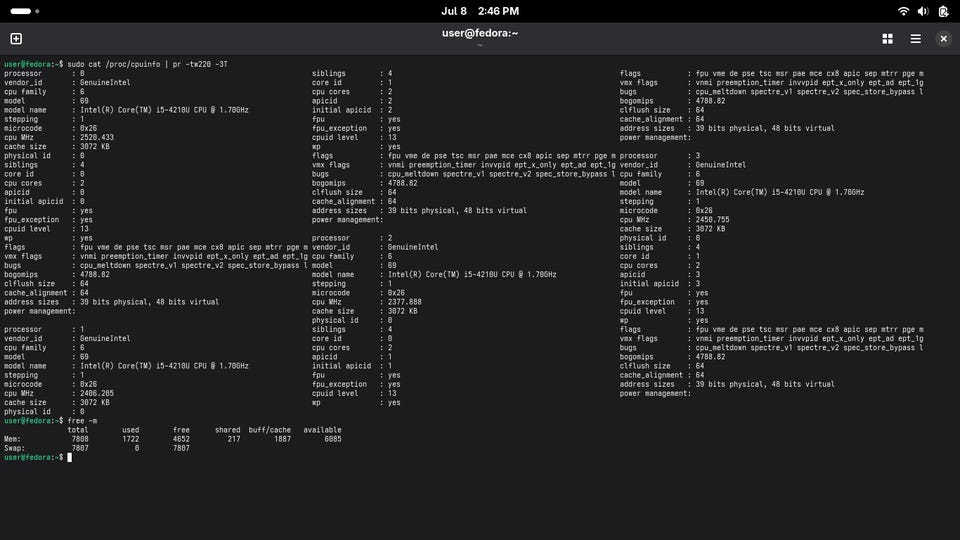This screenshot has height=540, width=960.
Task: Click the terminal cursor at the last prompt
Action: coord(70,457)
